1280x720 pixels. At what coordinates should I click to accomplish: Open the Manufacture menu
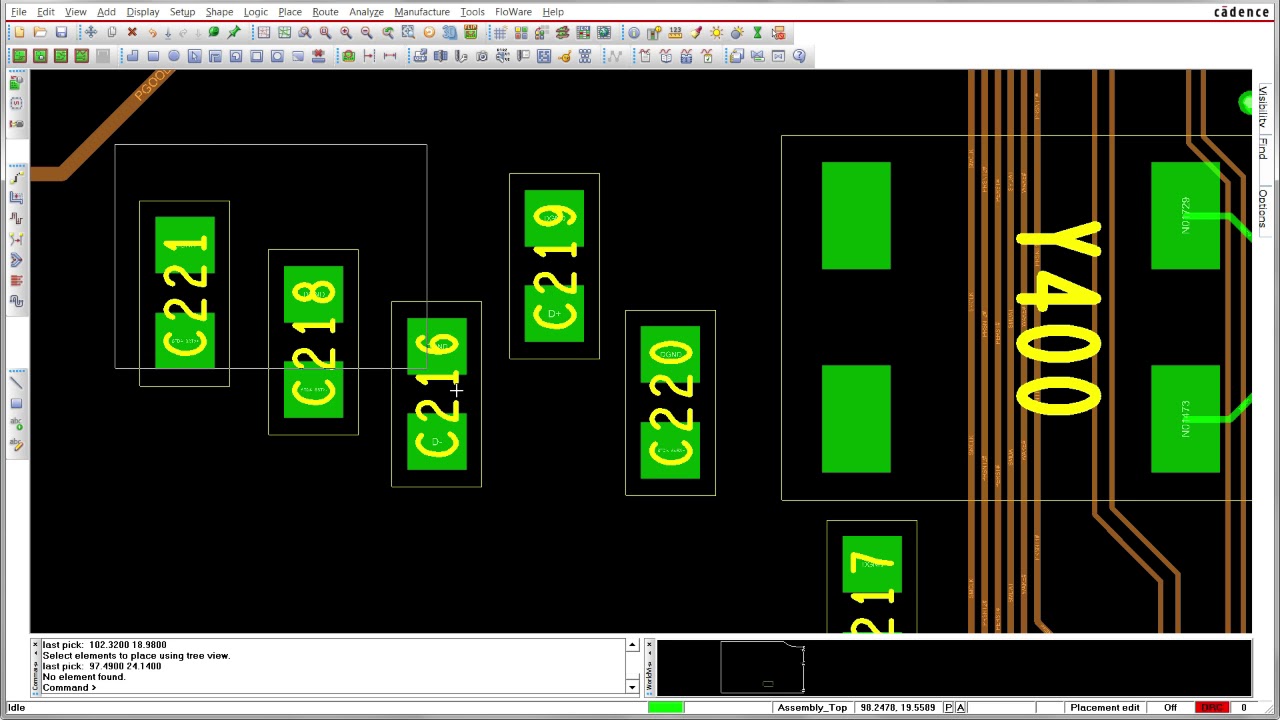click(x=422, y=12)
